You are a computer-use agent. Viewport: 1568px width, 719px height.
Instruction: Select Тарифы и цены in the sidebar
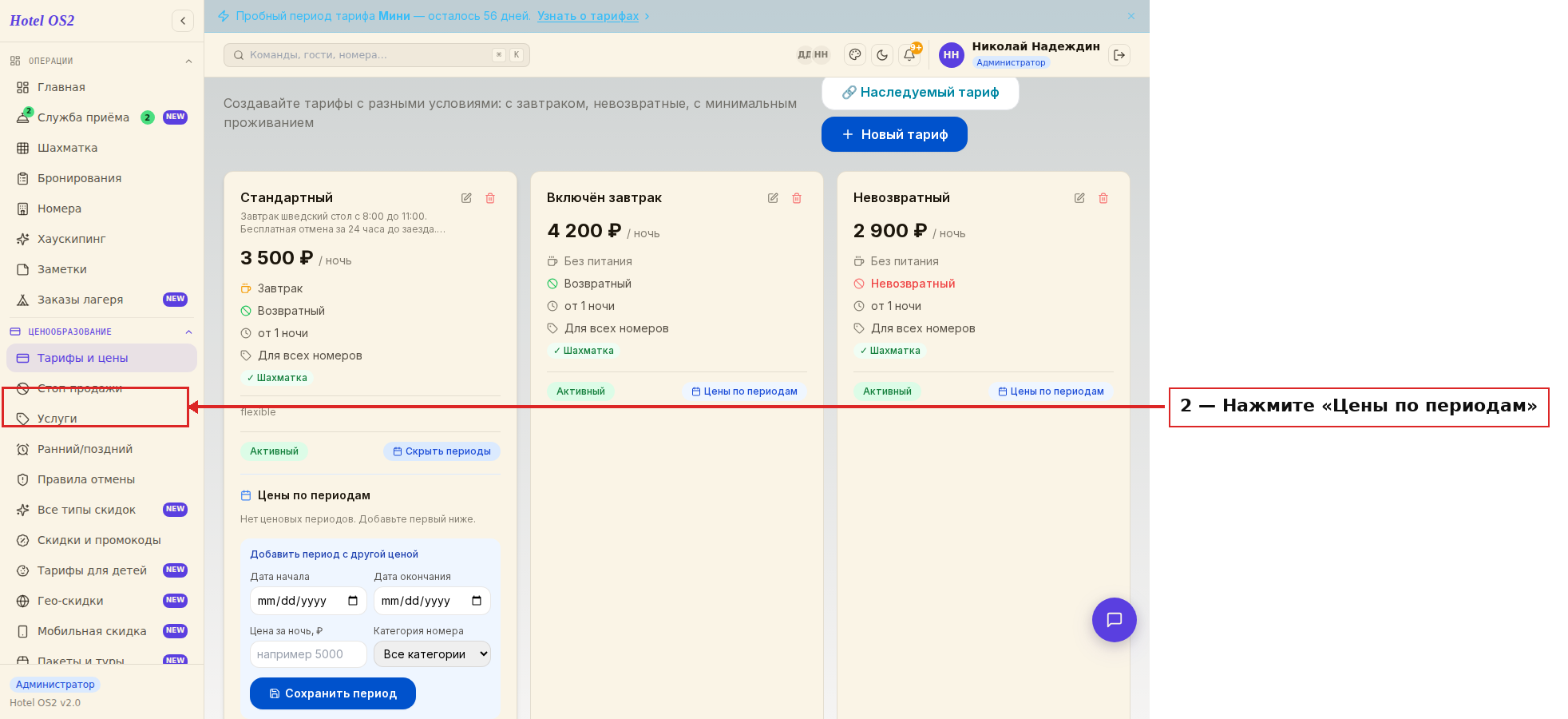101,358
